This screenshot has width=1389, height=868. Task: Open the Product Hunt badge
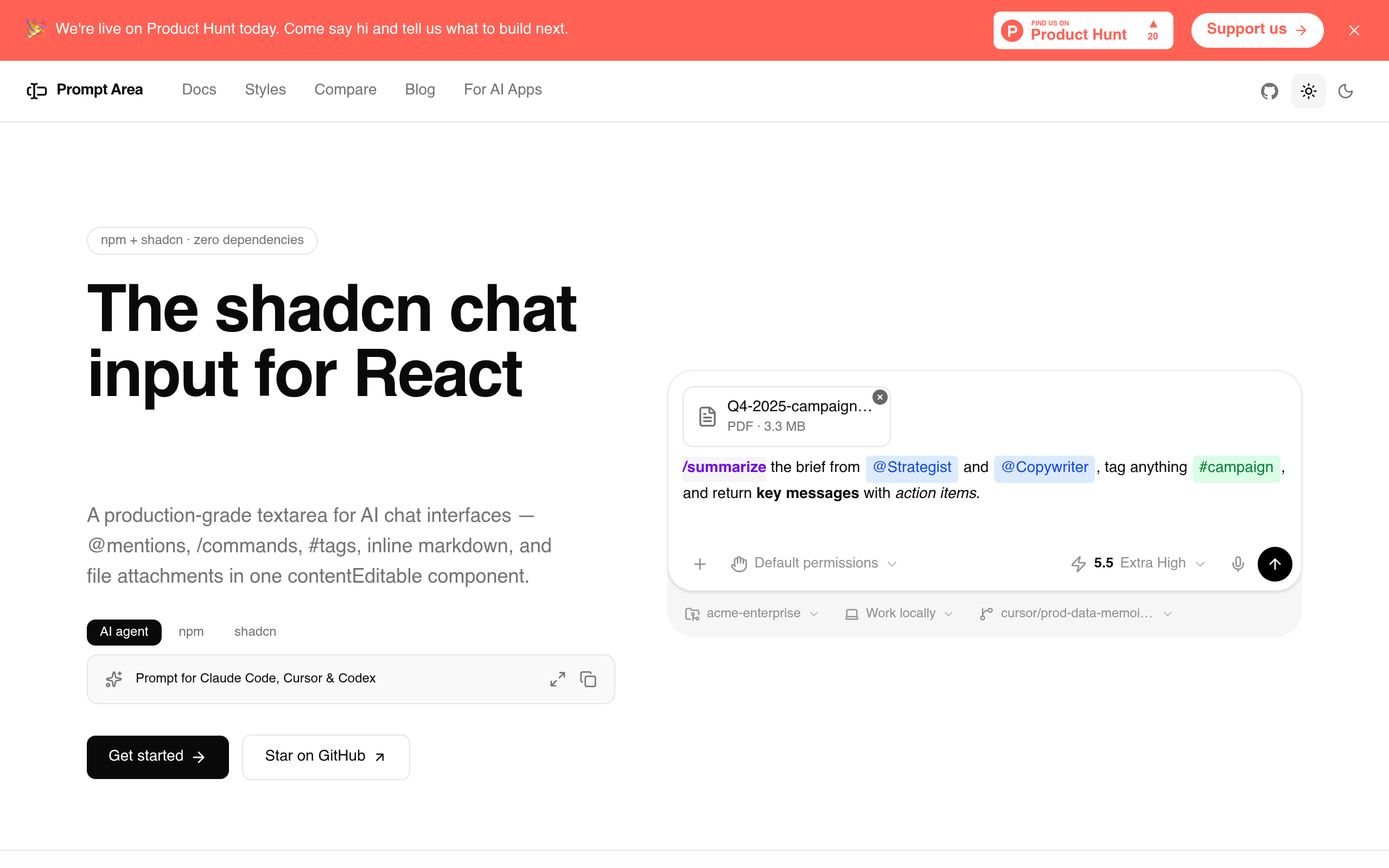point(1083,30)
